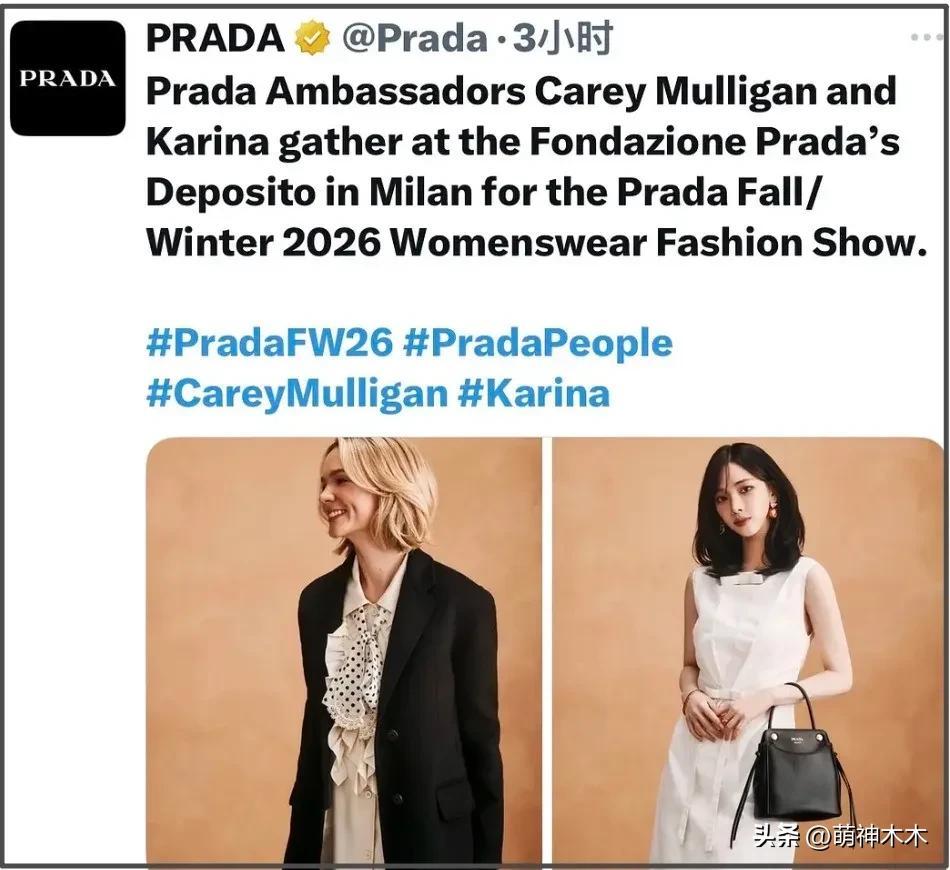950x870 pixels.
Task: Open the right photo with white dress
Action: coord(747,649)
